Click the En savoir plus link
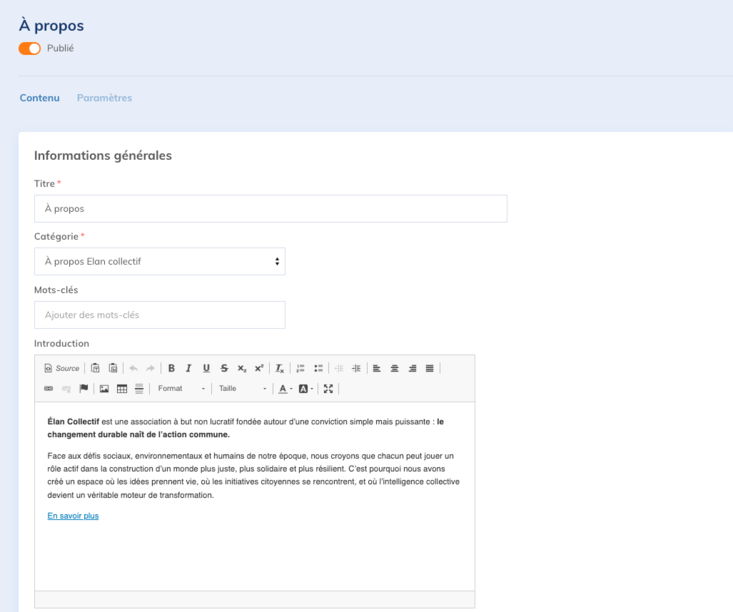Image resolution: width=733 pixels, height=612 pixels. pyautogui.click(x=73, y=516)
